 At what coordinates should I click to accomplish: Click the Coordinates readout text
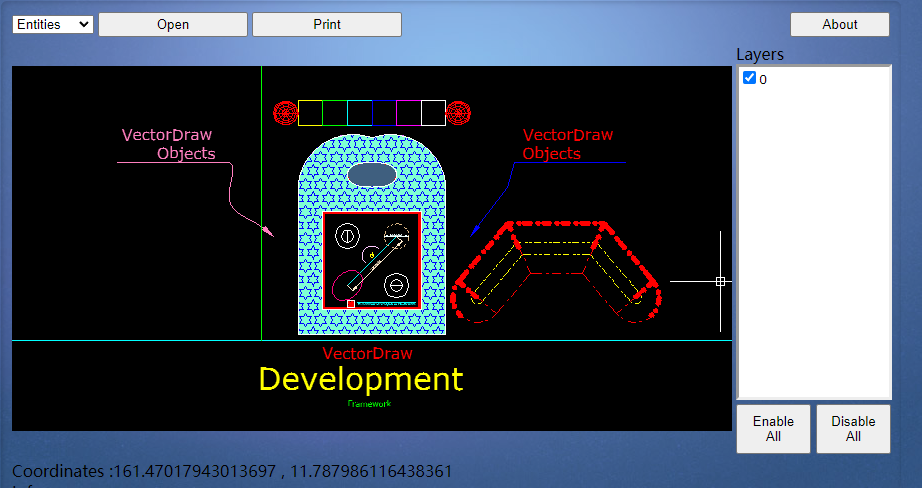point(232,472)
